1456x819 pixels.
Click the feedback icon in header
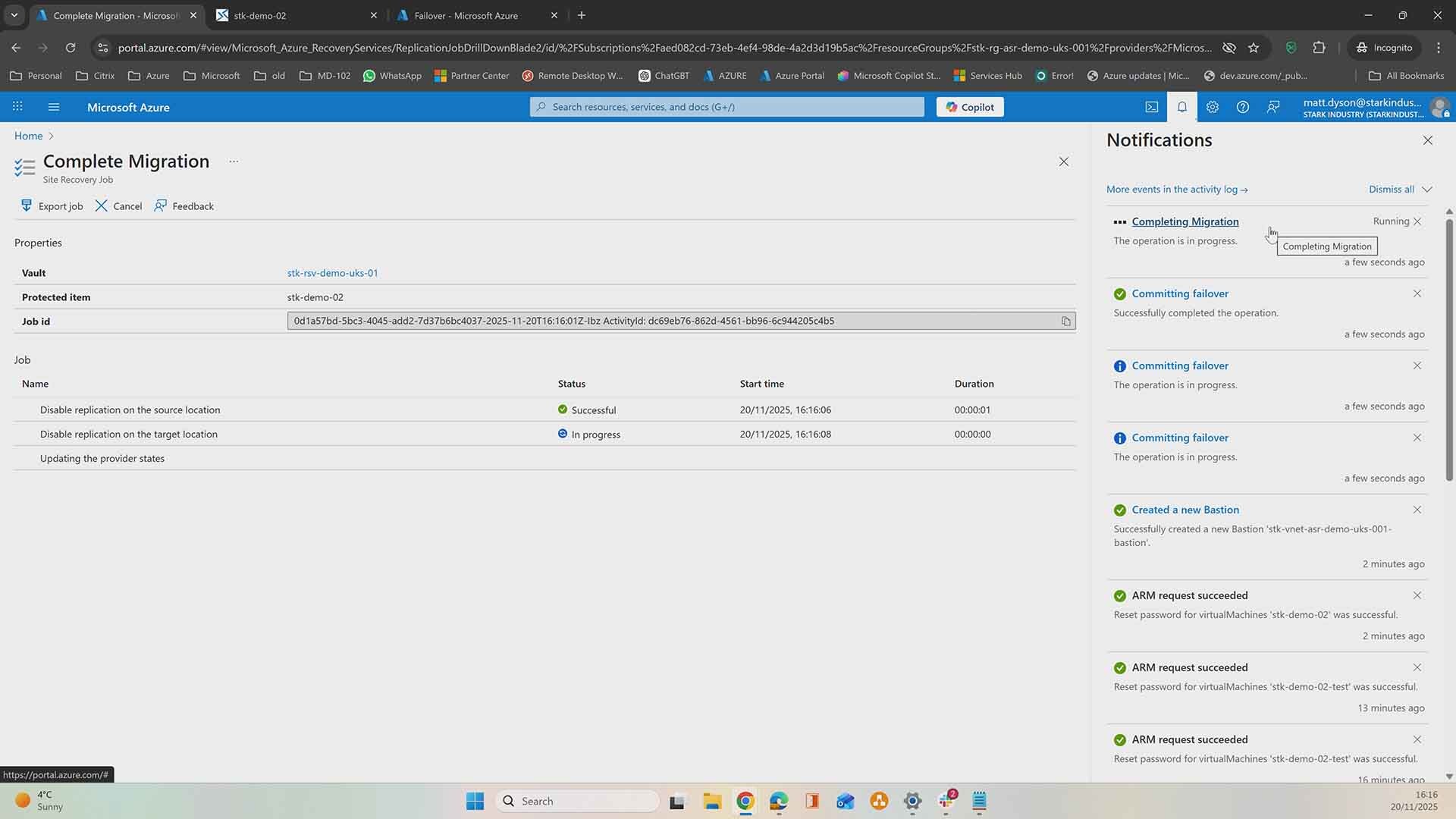click(x=1273, y=107)
